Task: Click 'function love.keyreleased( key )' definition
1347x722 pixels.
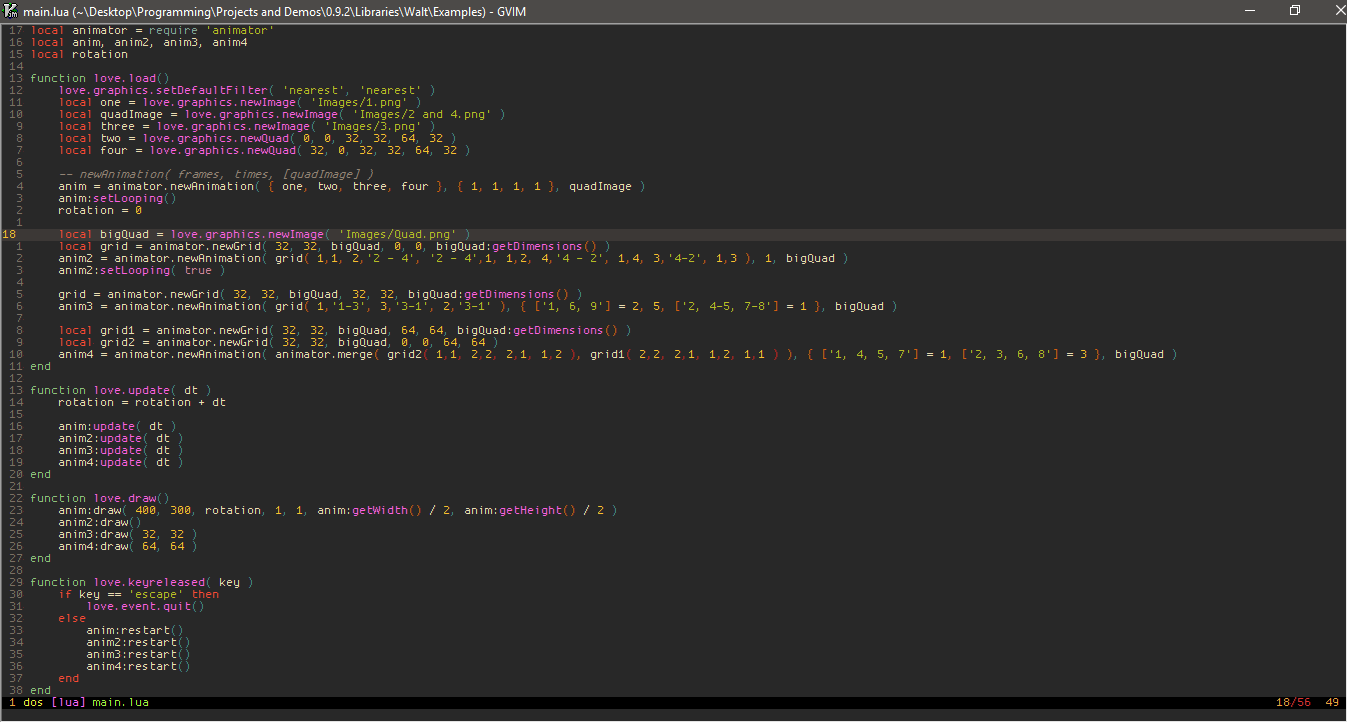Action: [x=142, y=582]
